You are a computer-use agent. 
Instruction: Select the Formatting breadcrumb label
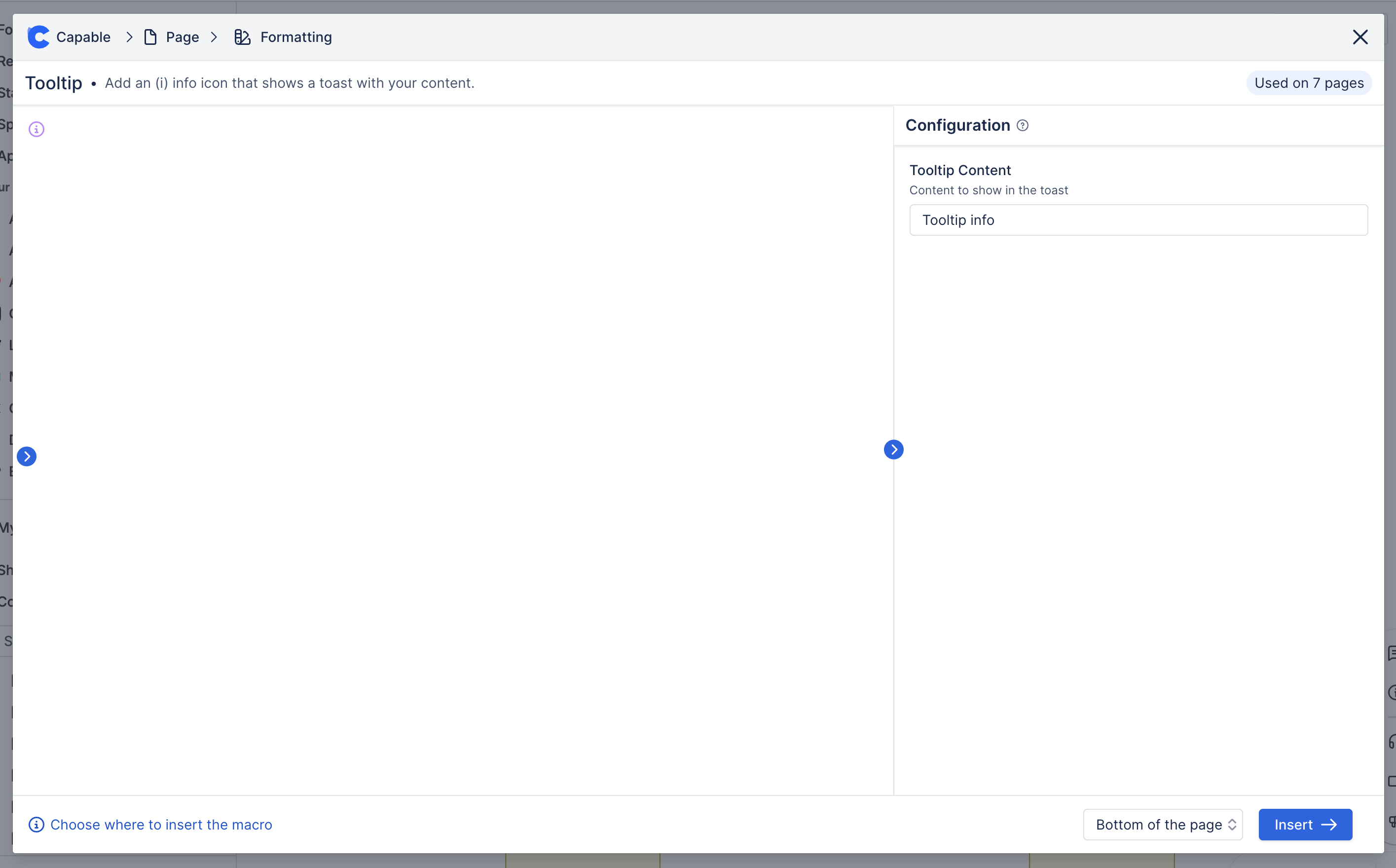[295, 37]
